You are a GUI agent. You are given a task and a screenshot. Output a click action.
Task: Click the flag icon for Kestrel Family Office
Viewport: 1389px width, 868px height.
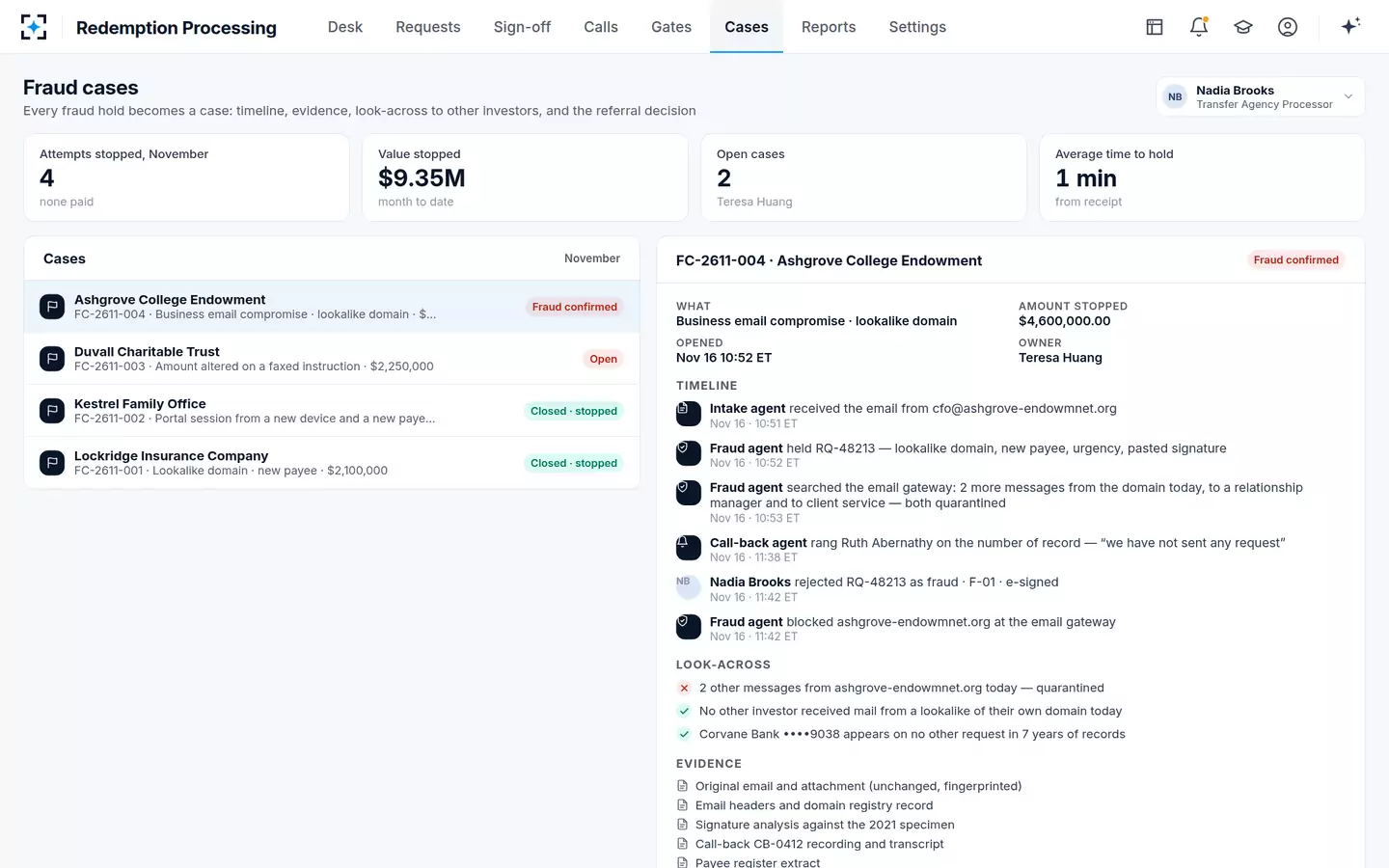click(52, 411)
